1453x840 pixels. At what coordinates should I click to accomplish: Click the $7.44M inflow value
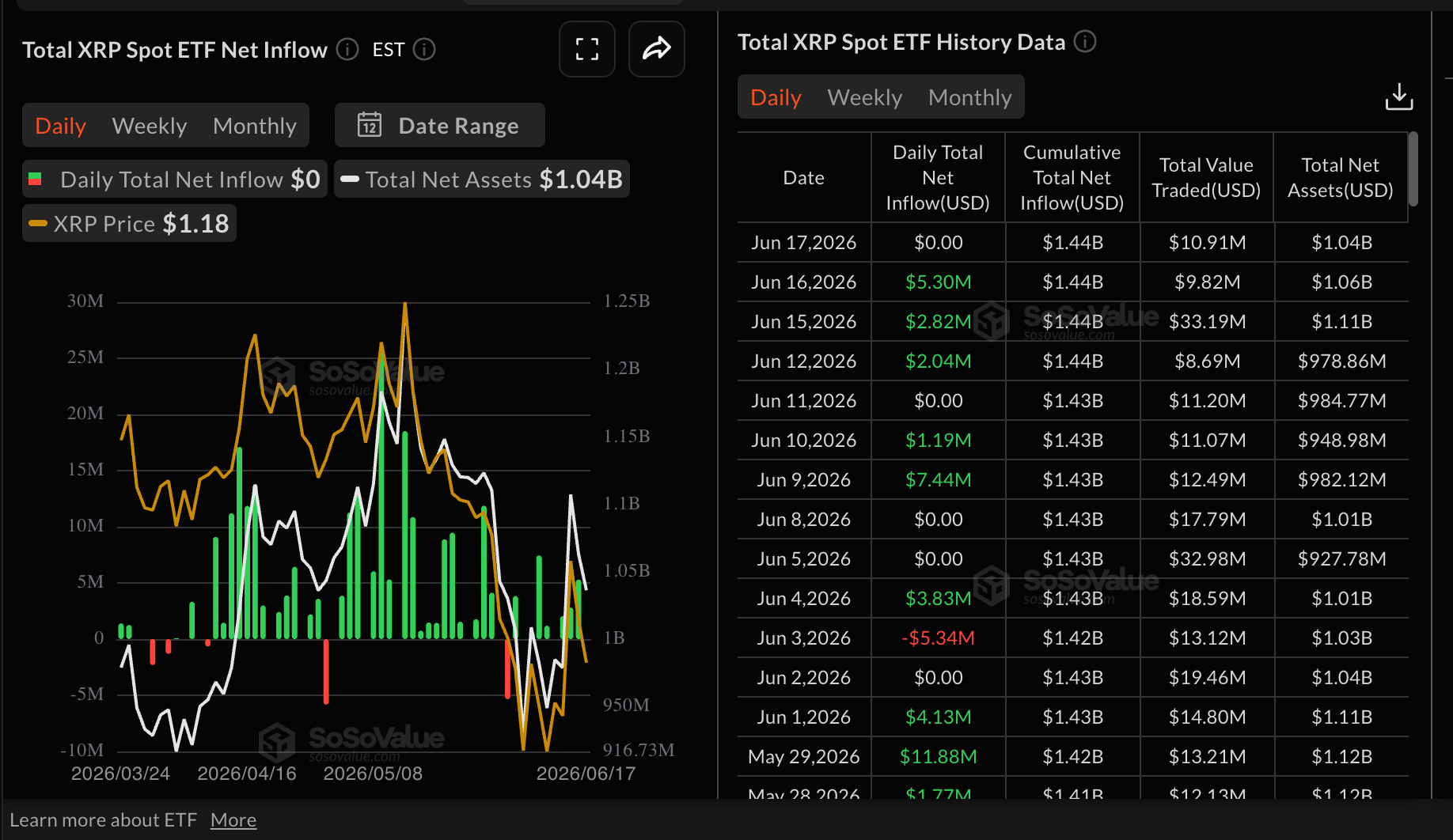pyautogui.click(x=939, y=480)
